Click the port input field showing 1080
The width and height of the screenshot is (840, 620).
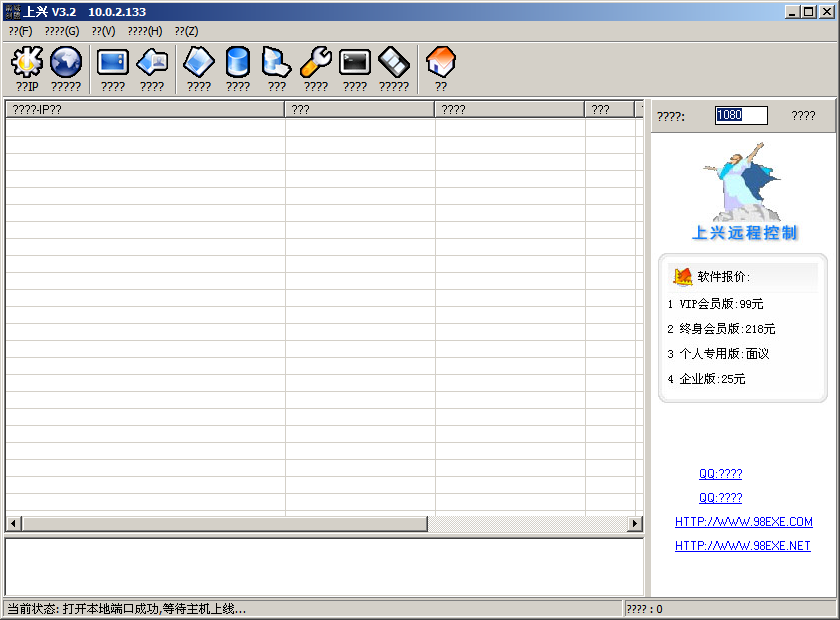[741, 115]
